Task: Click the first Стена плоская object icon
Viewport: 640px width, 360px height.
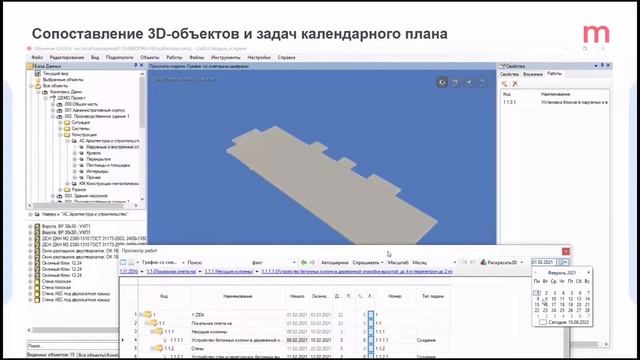Action: click(37, 281)
